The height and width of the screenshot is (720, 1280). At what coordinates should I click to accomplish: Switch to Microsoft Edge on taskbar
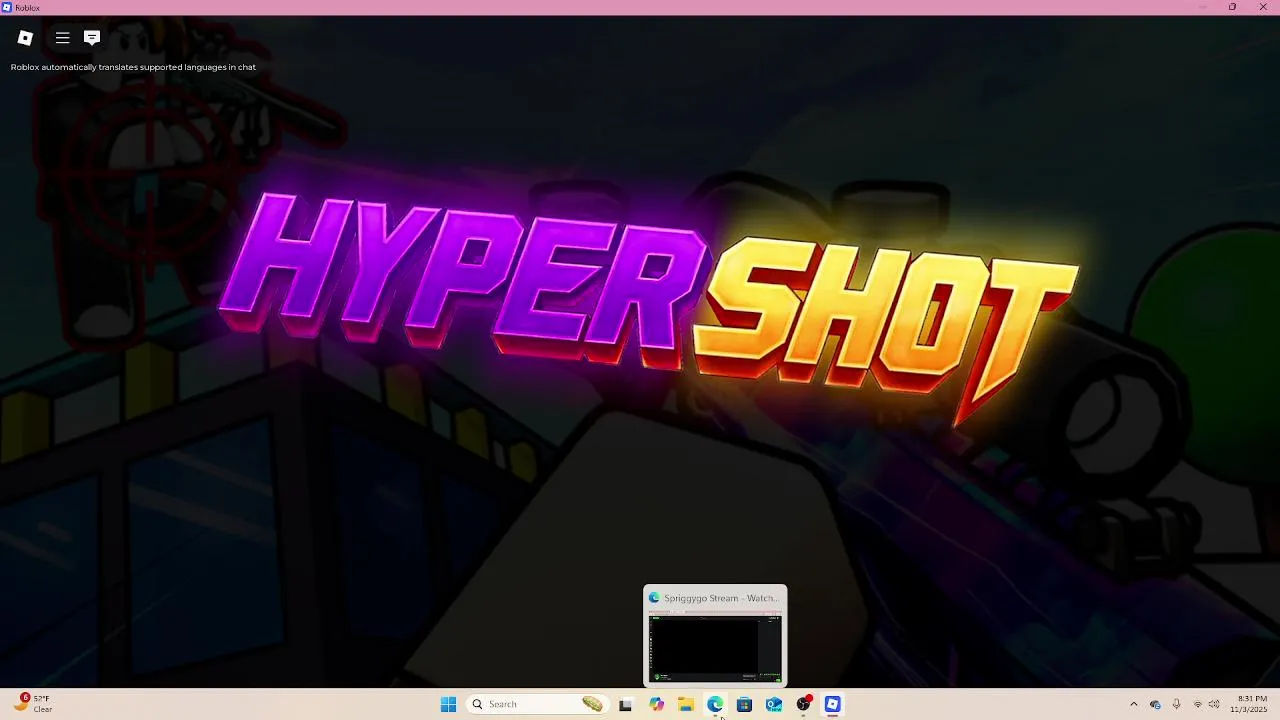715,704
